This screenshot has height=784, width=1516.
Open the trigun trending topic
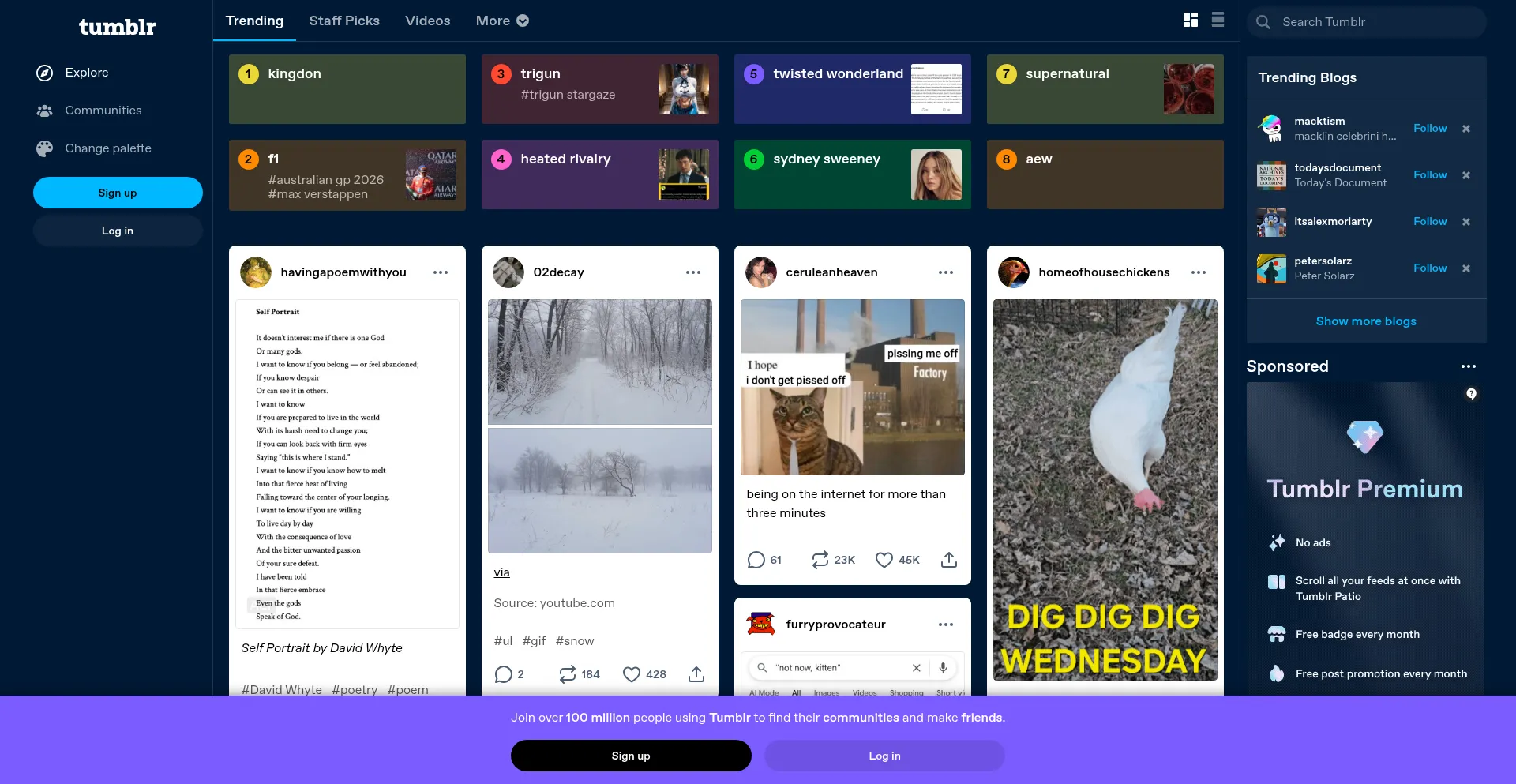[x=600, y=89]
